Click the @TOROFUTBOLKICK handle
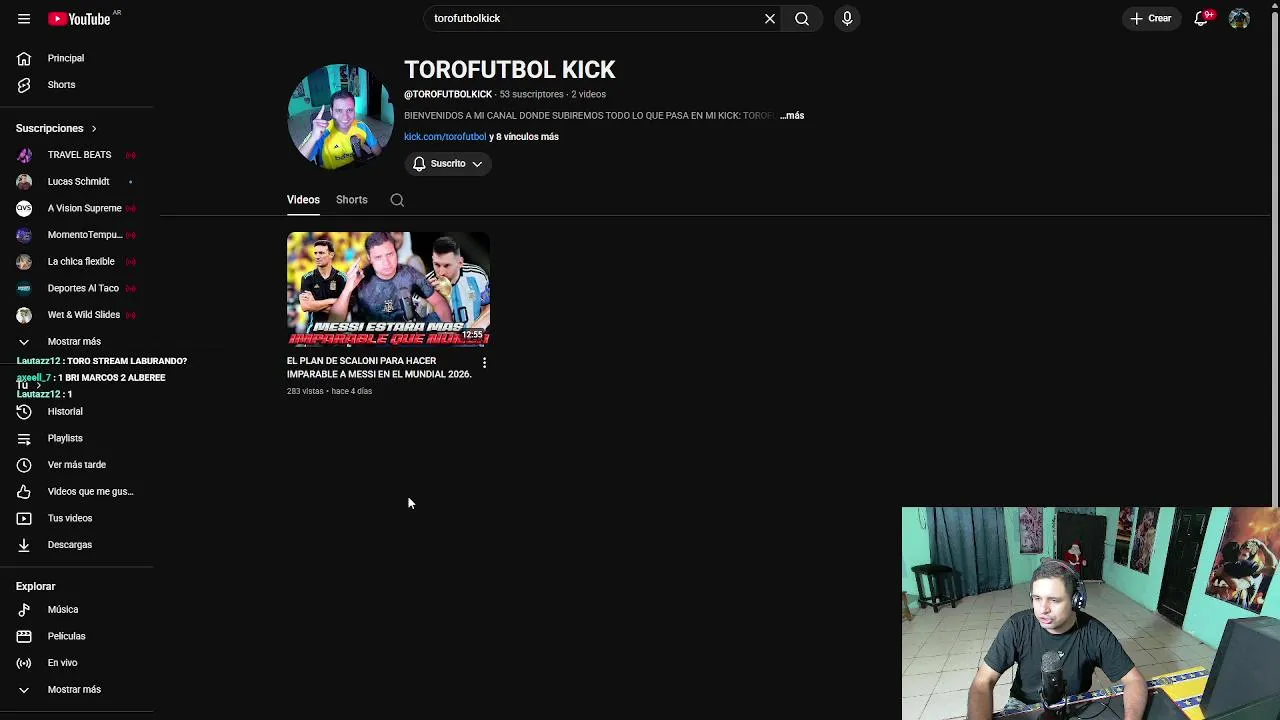The width and height of the screenshot is (1280, 720). (x=448, y=94)
